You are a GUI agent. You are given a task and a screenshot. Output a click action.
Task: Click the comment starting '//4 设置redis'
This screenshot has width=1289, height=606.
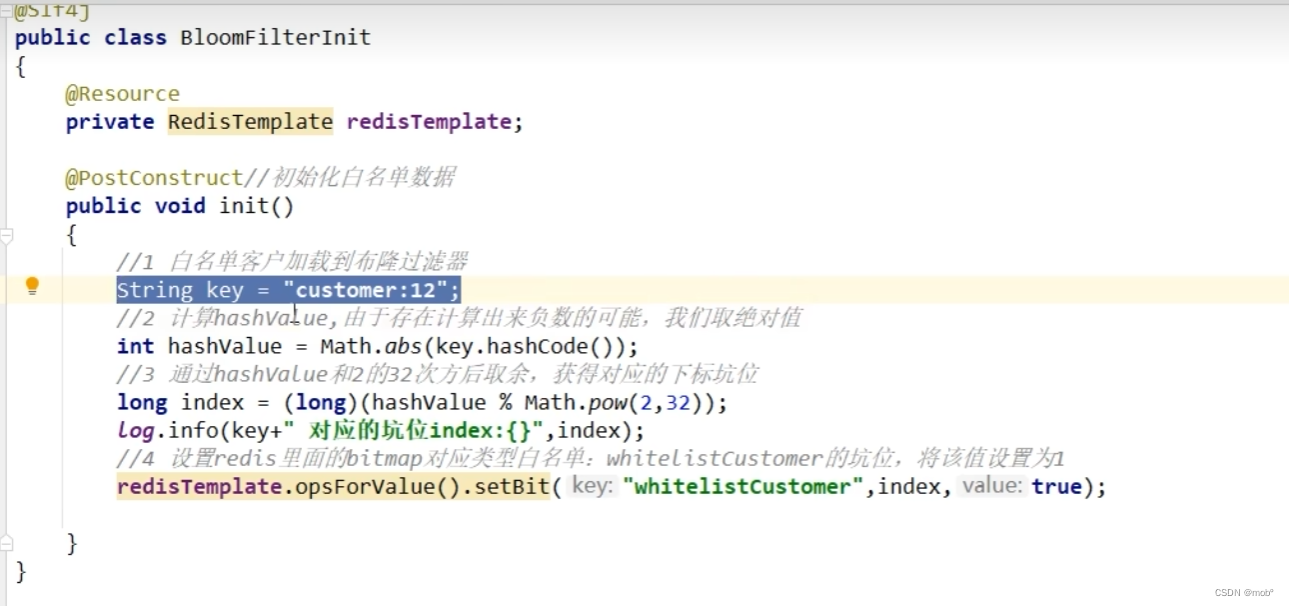click(590, 458)
